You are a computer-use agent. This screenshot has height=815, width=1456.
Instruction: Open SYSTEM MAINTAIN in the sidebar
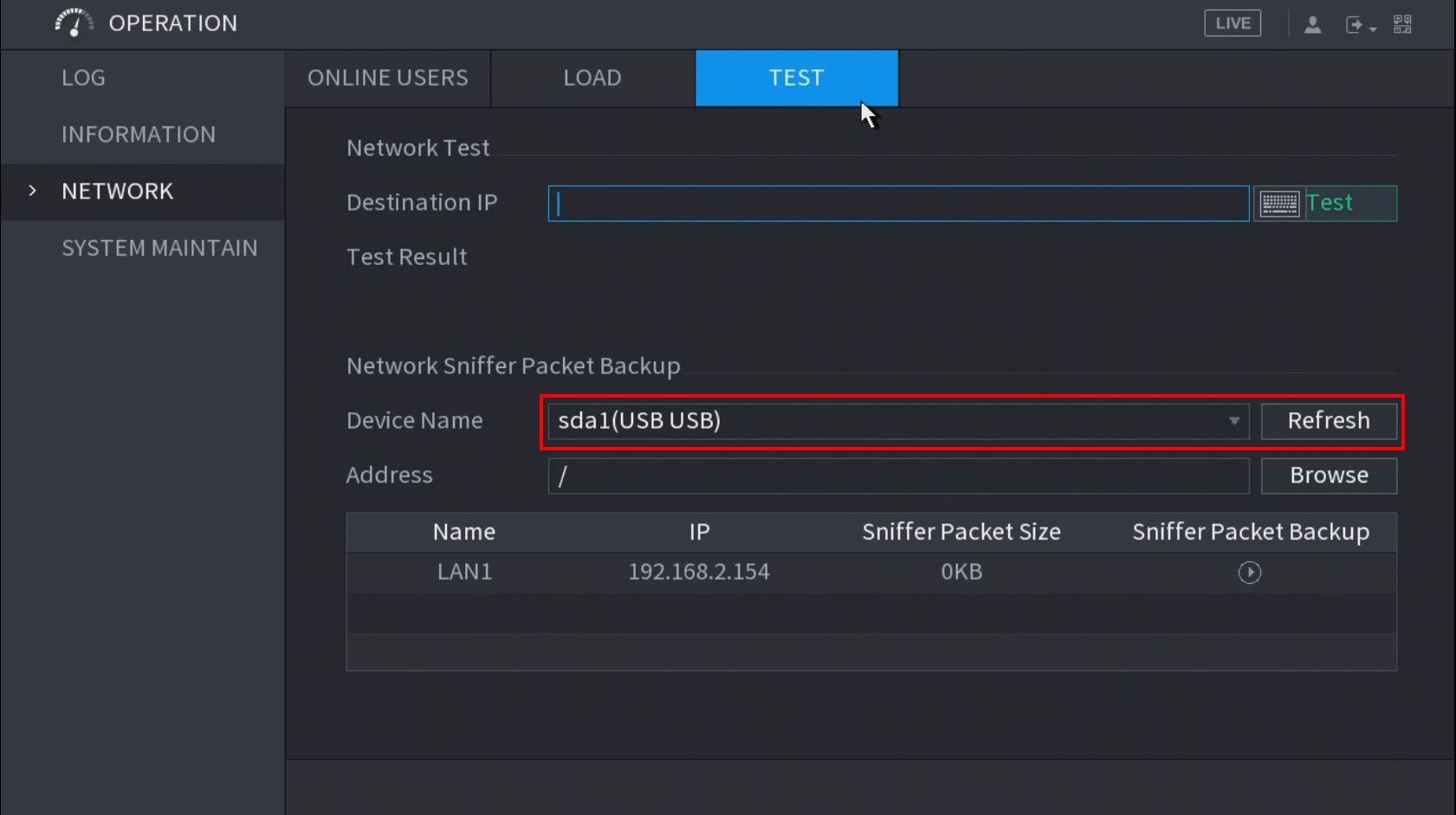click(159, 248)
